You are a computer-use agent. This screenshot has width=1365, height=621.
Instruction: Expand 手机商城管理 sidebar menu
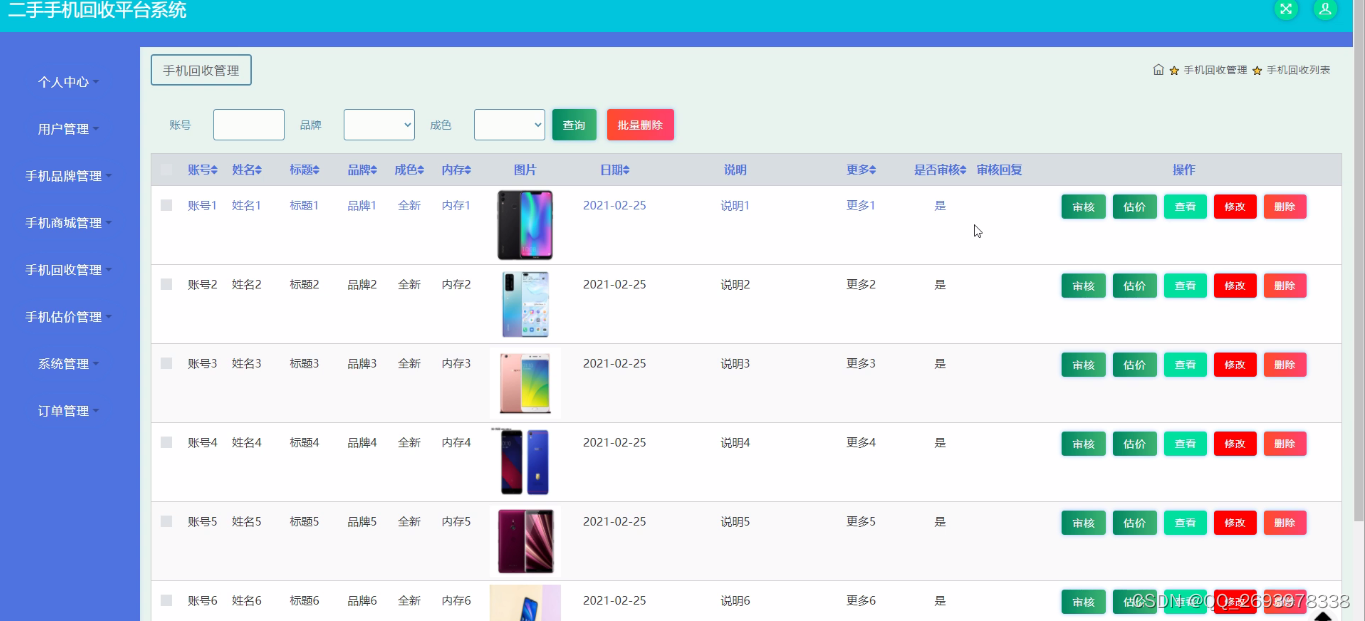click(x=68, y=223)
